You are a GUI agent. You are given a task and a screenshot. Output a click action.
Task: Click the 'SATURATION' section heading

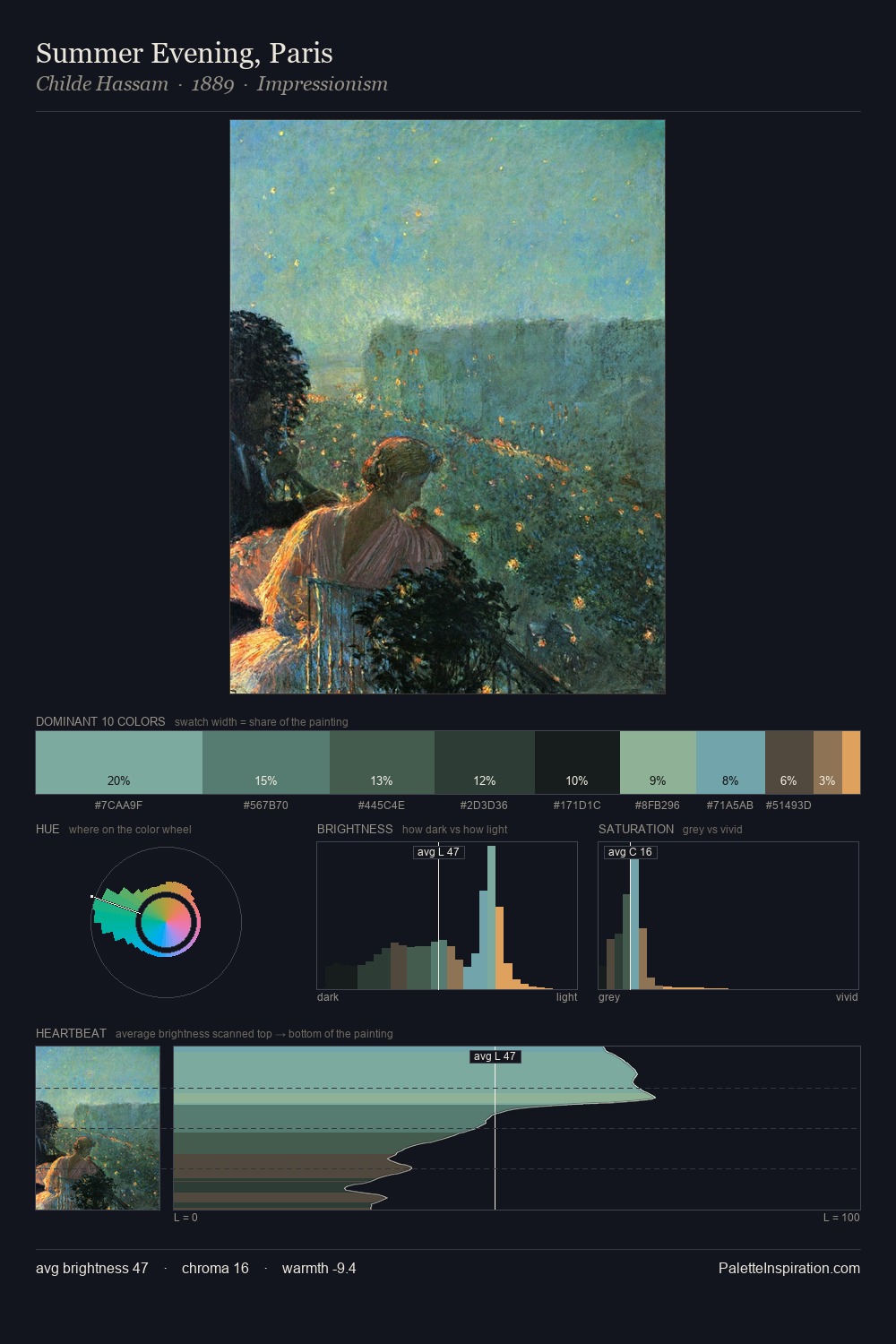(636, 829)
